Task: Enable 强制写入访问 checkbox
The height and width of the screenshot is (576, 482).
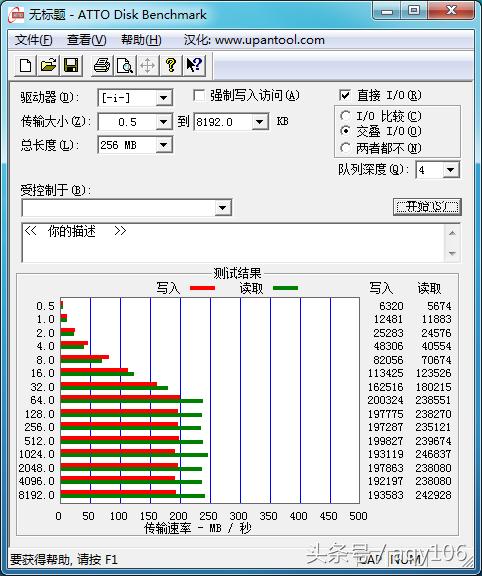Action: 199,96
